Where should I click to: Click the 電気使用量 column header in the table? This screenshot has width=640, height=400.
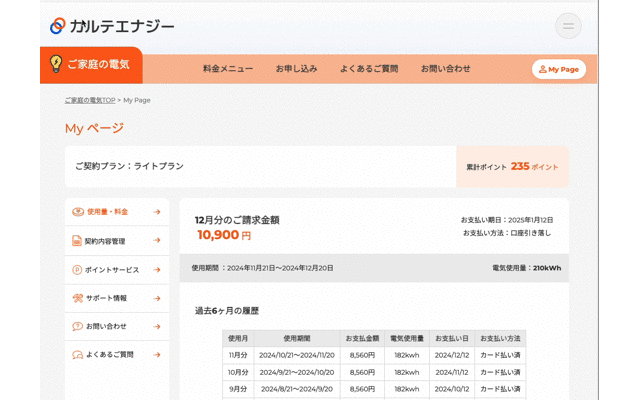click(407, 338)
